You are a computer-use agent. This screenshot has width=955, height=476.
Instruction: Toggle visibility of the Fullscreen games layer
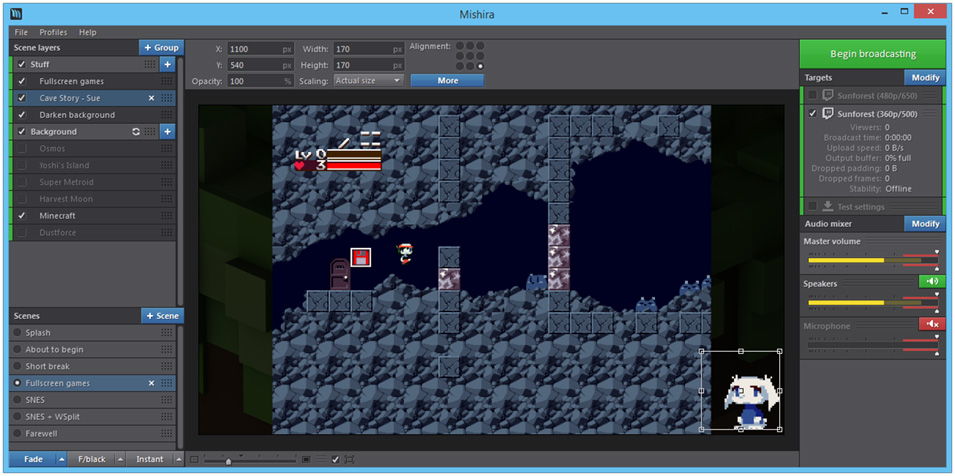tap(22, 81)
